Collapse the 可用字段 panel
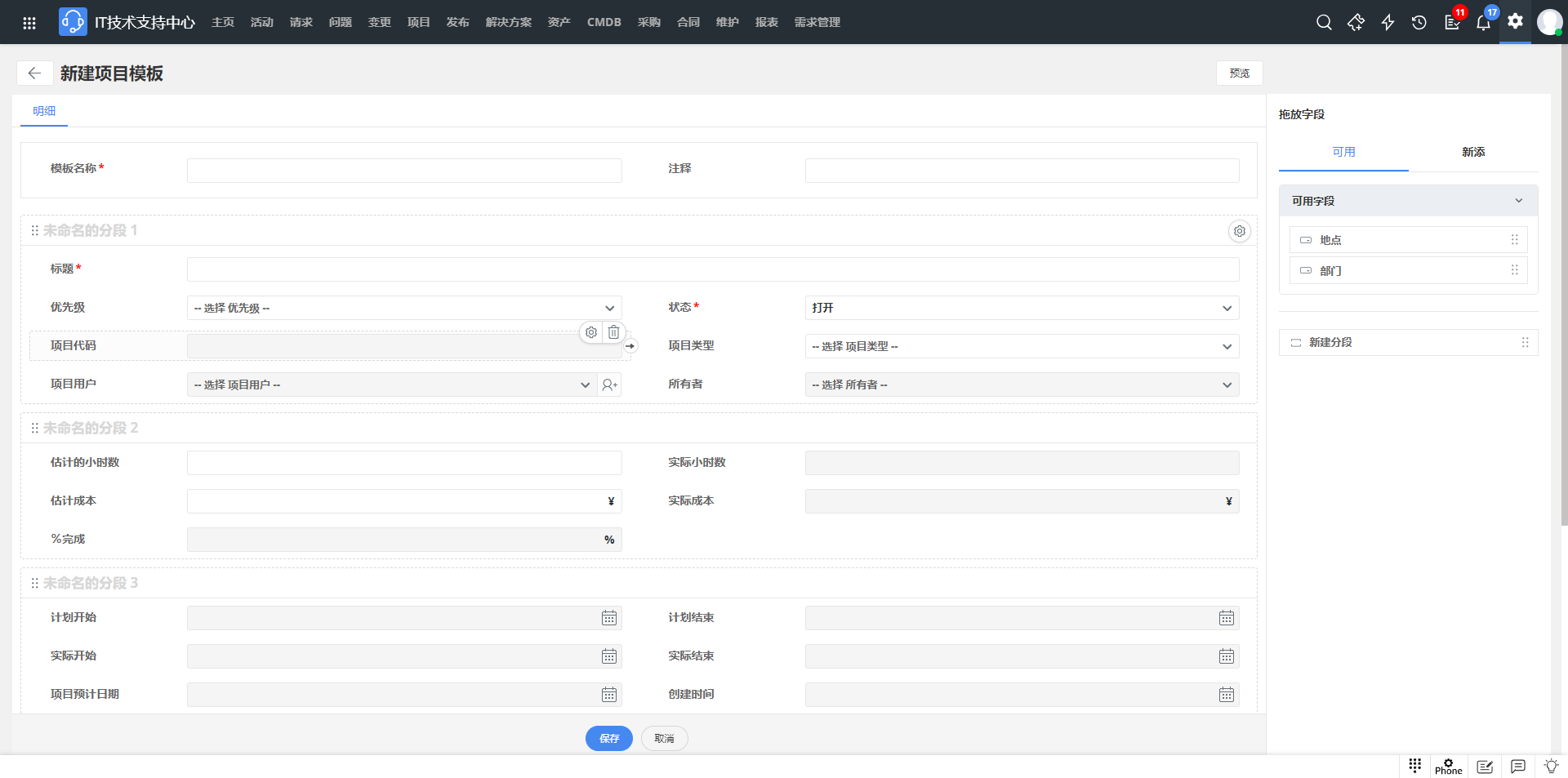Screen dimensions: 1568x778 (1518, 201)
